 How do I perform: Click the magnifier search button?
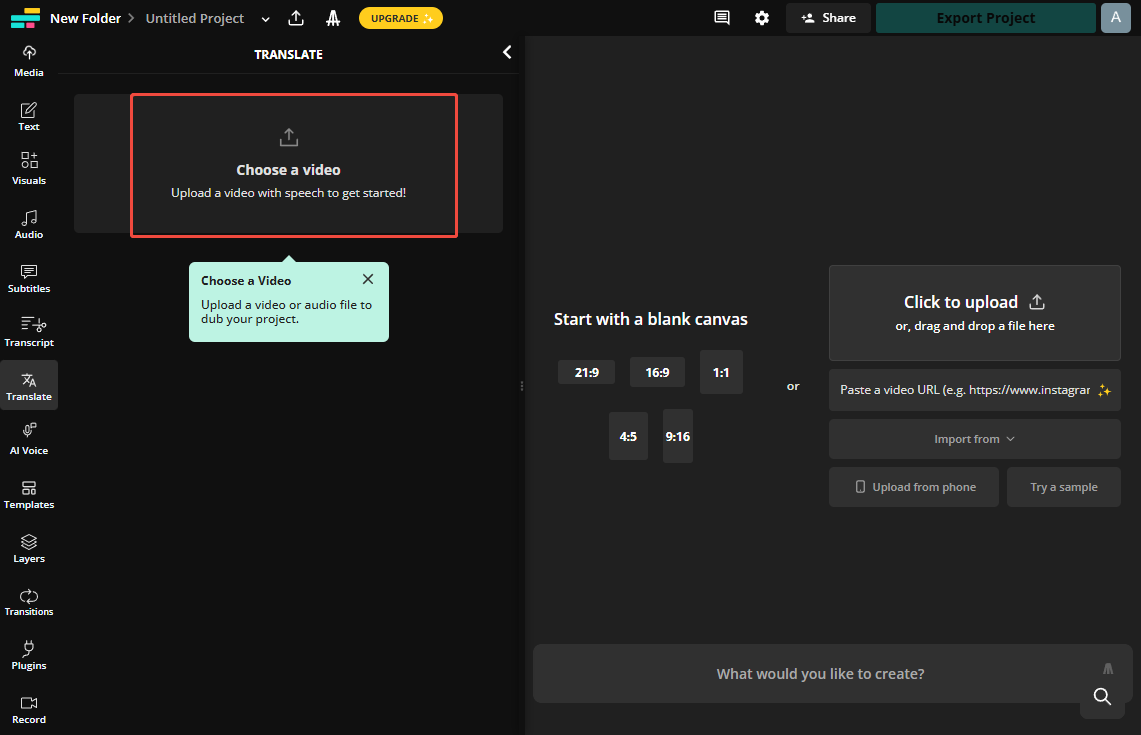click(1102, 697)
